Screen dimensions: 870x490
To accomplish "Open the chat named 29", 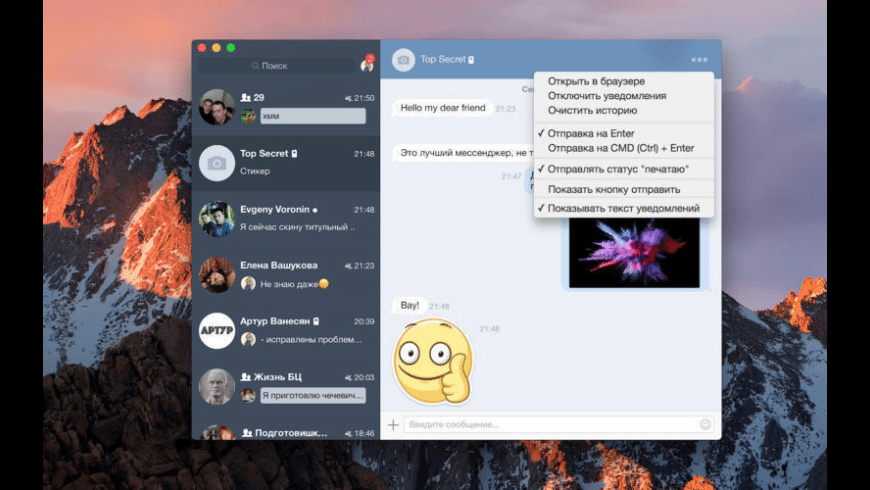I will [286, 107].
